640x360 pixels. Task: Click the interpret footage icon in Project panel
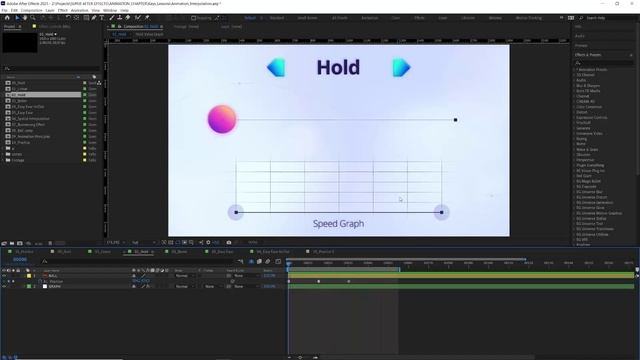4,243
